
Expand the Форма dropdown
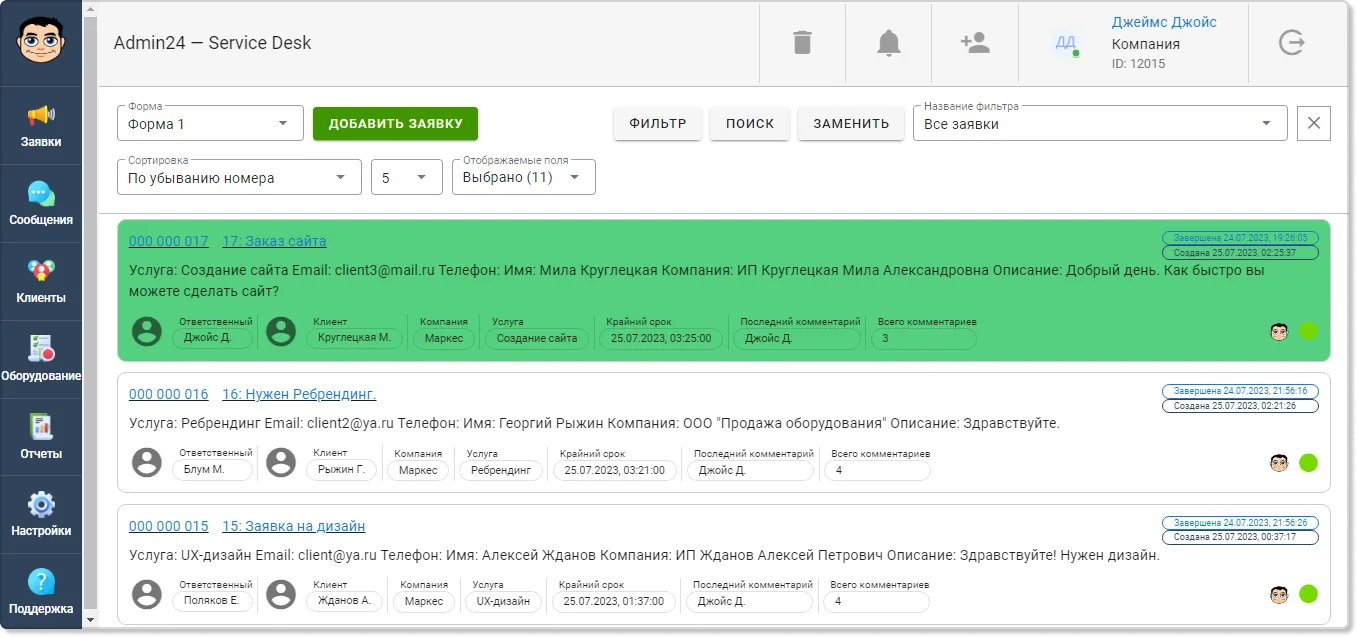point(210,124)
